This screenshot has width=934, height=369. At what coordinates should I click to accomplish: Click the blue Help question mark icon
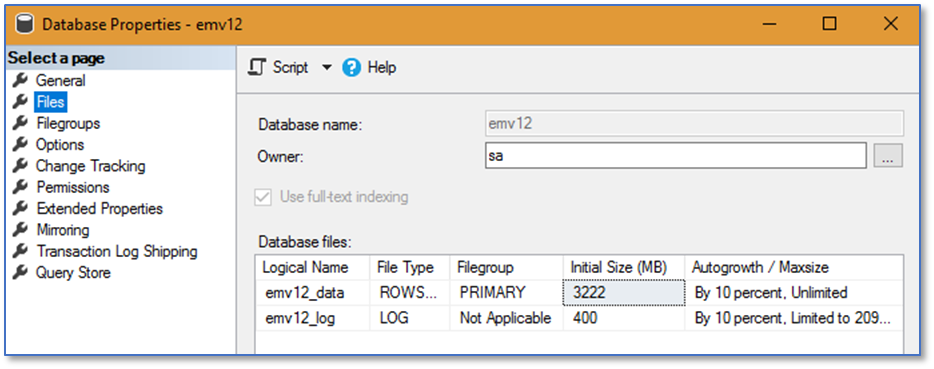coord(351,68)
